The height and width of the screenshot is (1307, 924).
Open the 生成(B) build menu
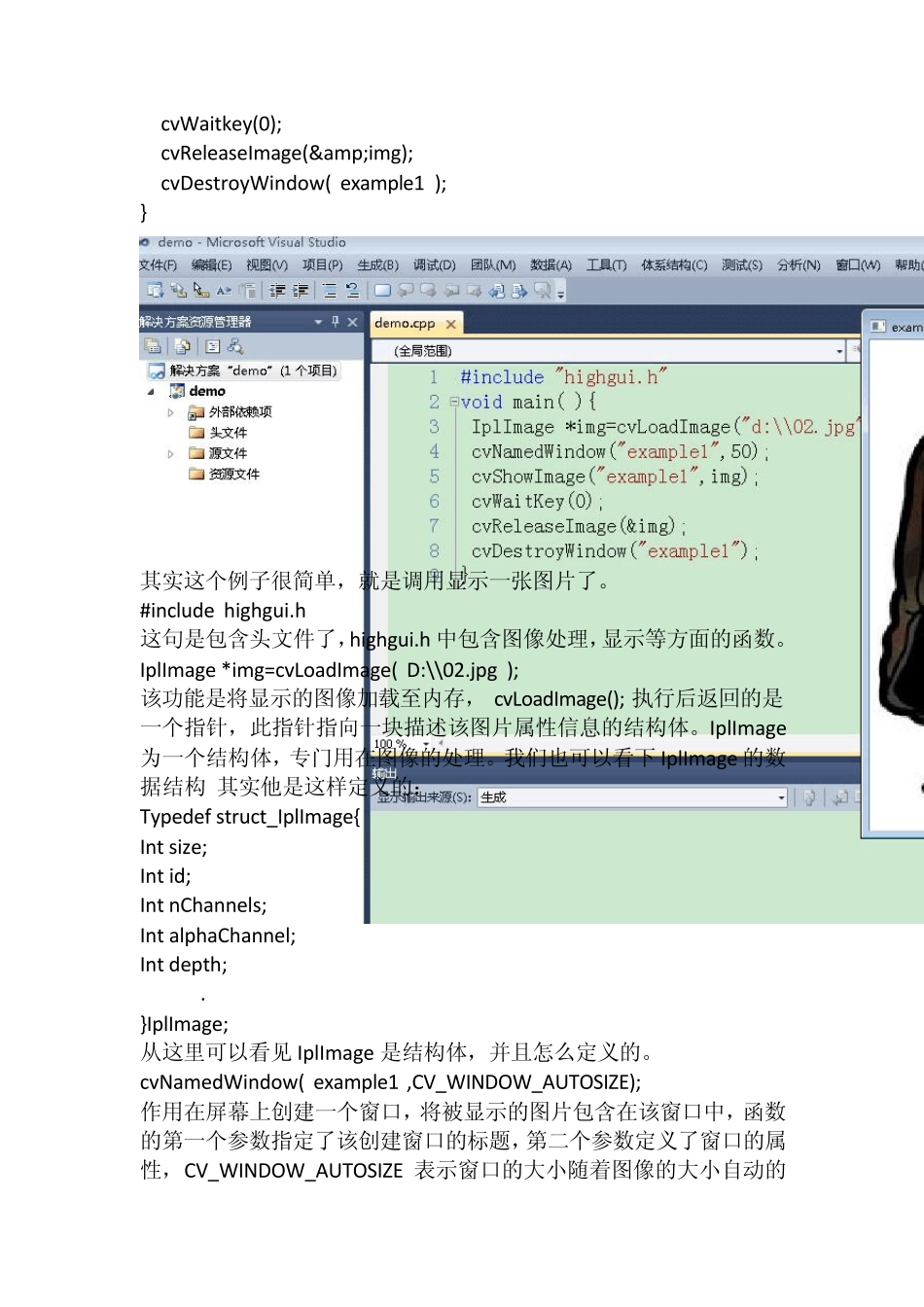pos(377,265)
